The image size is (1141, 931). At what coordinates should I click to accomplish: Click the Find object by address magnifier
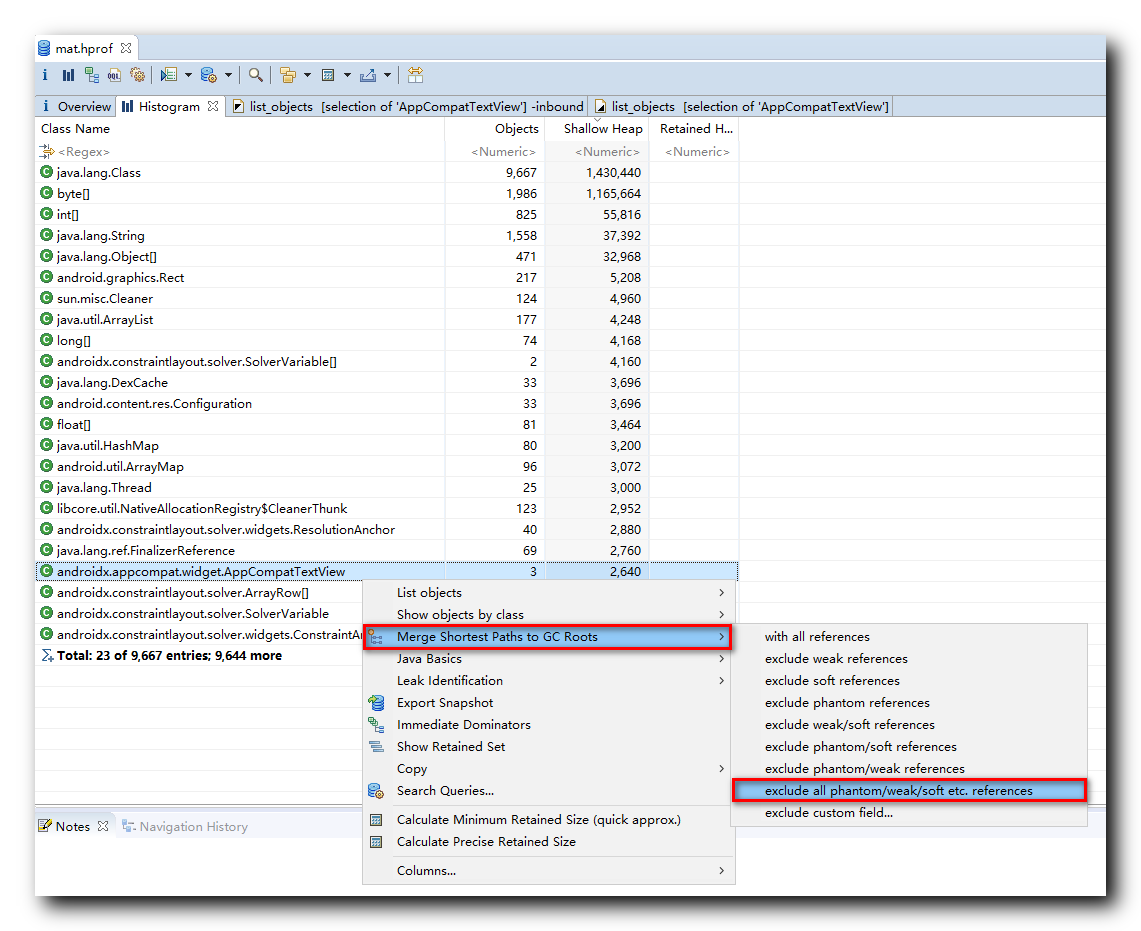255,75
